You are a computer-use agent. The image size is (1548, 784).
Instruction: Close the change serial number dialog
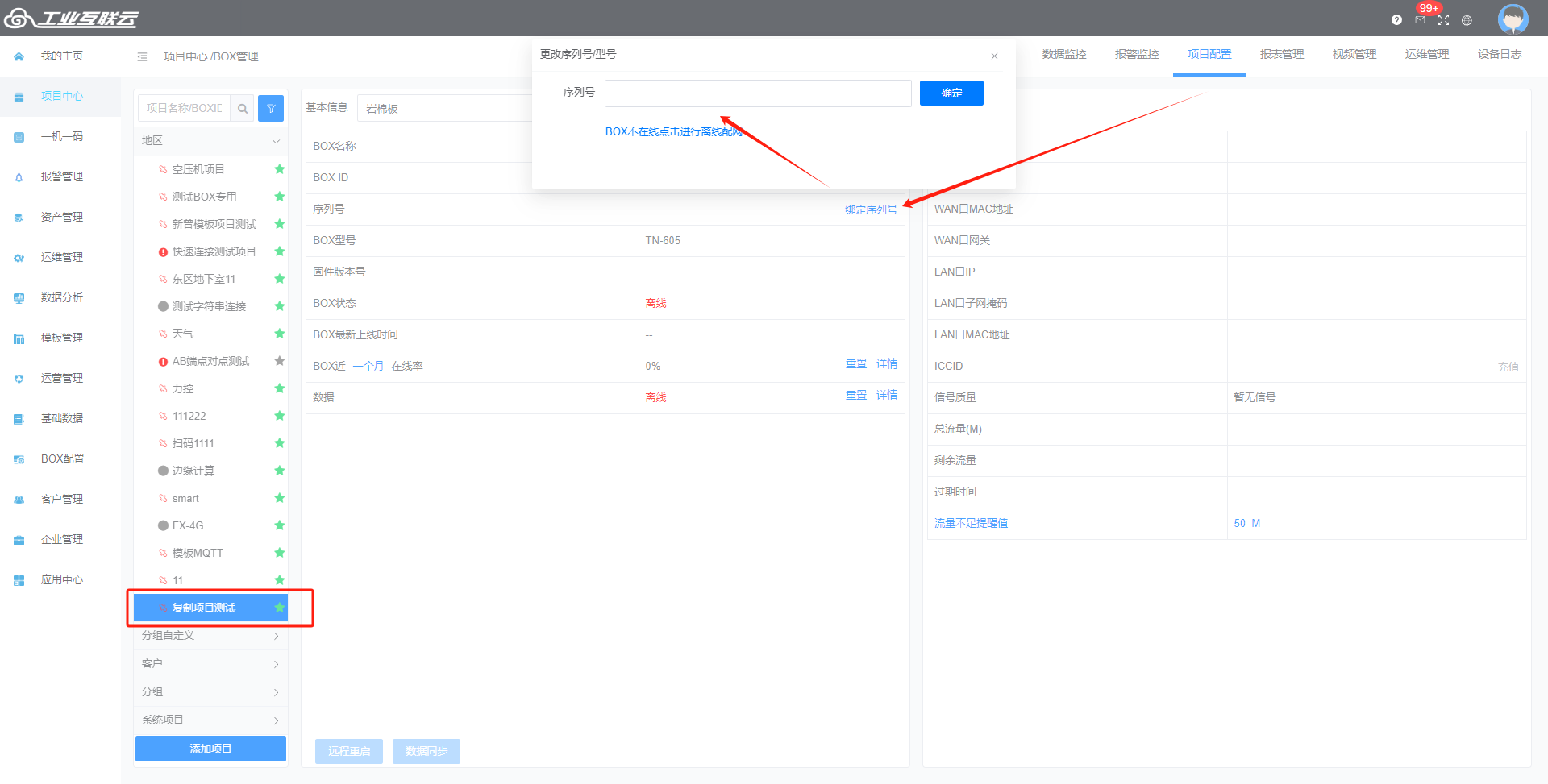994,56
